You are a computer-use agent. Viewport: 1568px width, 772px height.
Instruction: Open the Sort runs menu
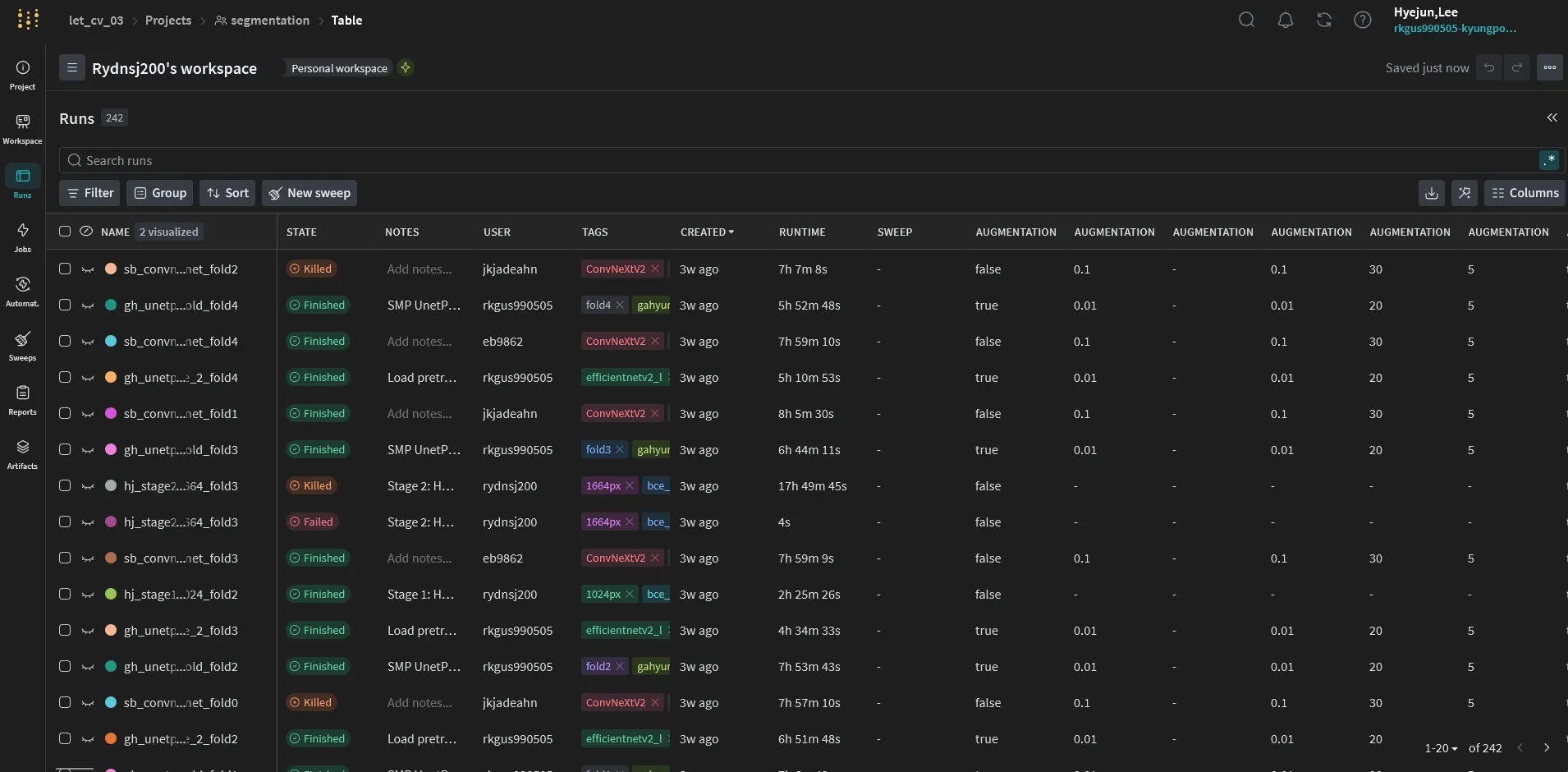coord(227,193)
